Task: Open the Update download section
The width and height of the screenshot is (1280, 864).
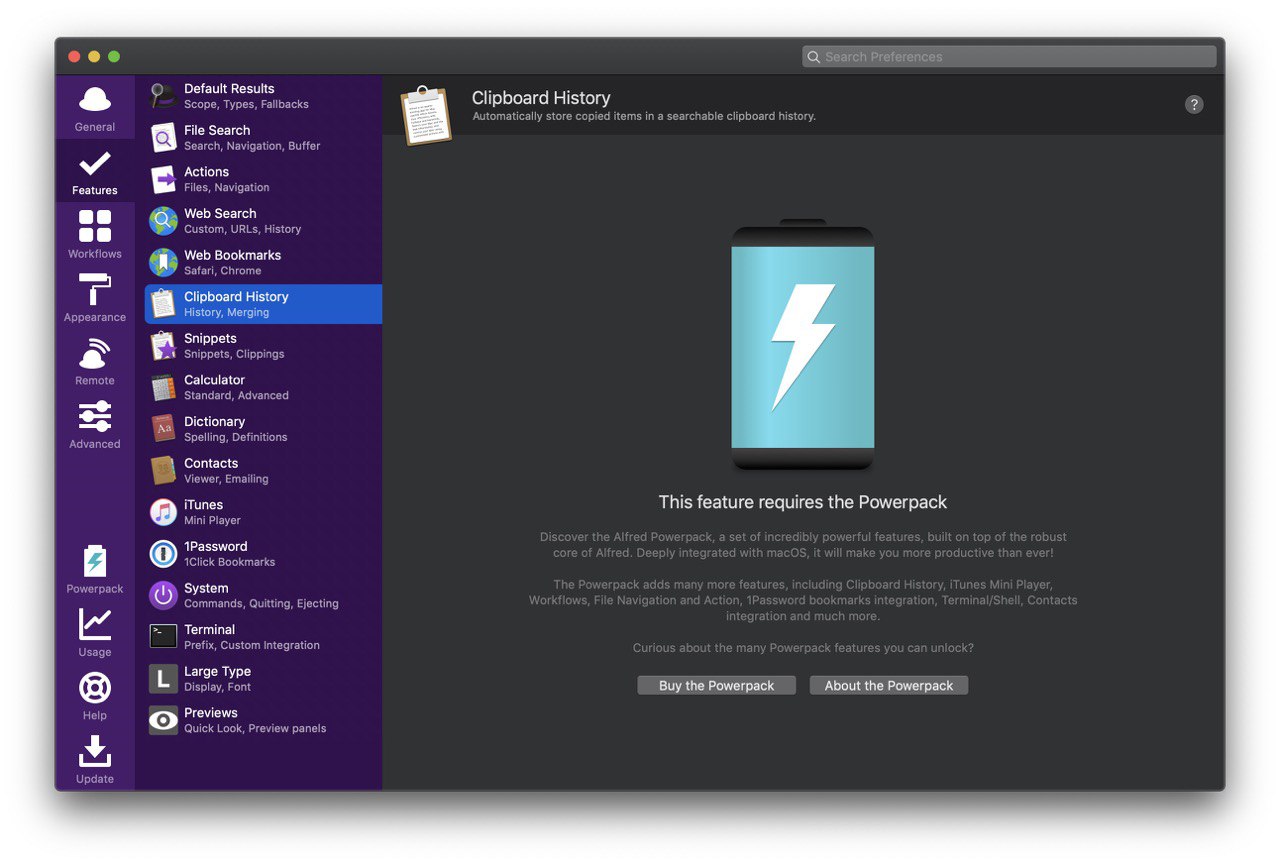Action: click(x=95, y=759)
